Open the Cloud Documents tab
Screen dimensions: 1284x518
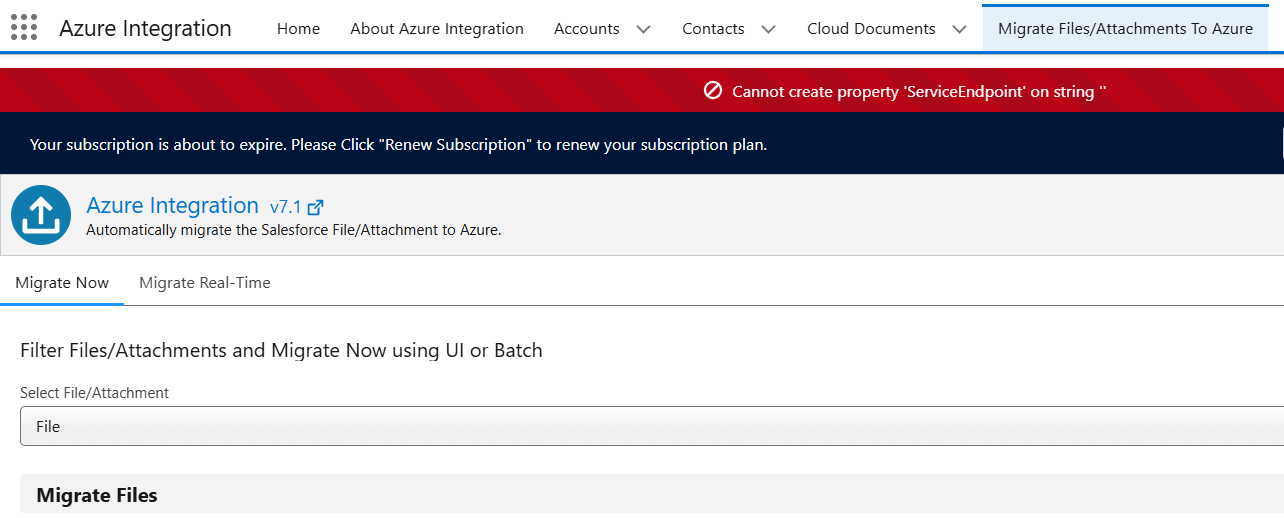pyautogui.click(x=871, y=29)
